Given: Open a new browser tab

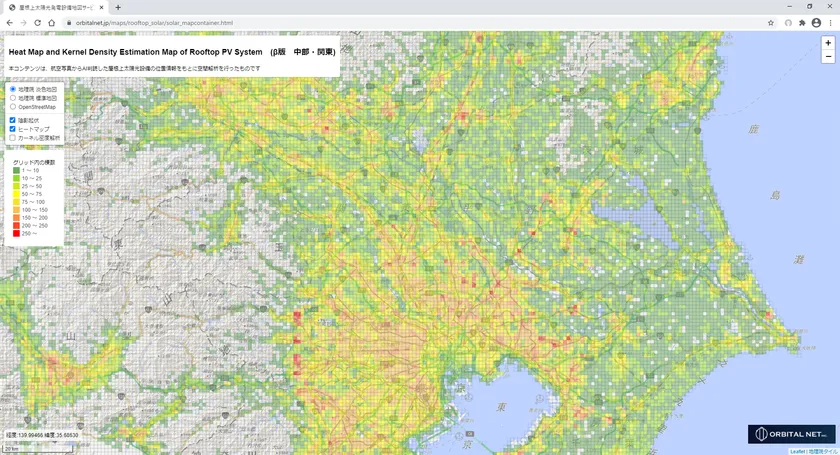Looking at the screenshot, I should pos(118,7).
